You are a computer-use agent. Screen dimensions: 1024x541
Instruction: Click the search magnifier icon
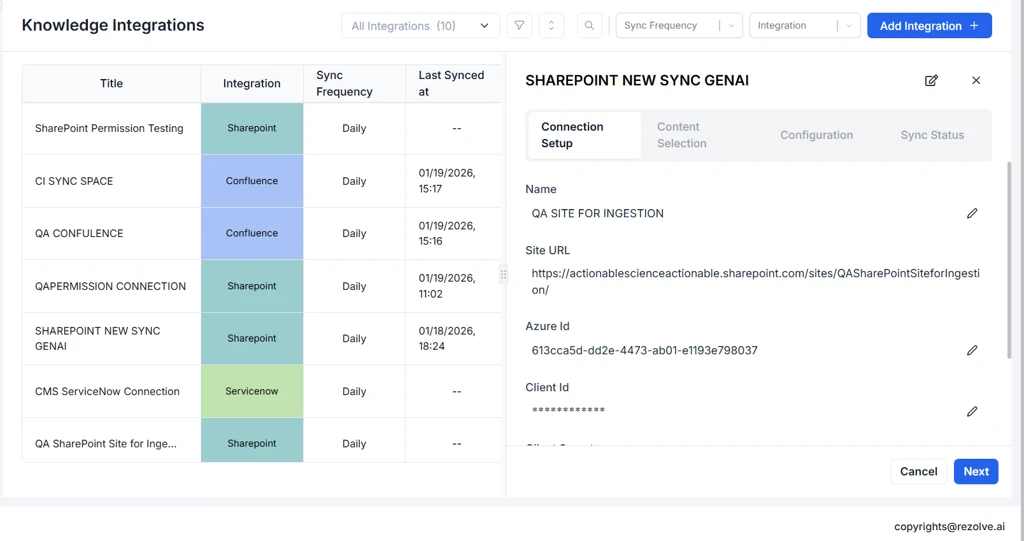[590, 26]
